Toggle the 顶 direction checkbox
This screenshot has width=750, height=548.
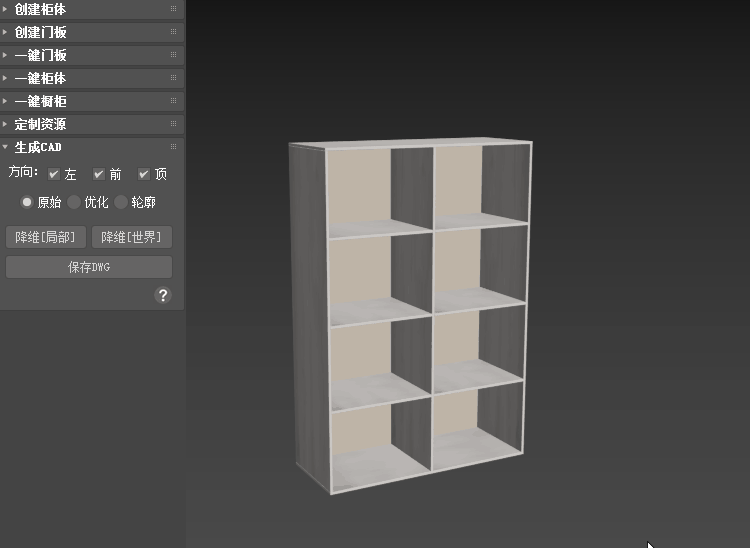click(x=143, y=174)
